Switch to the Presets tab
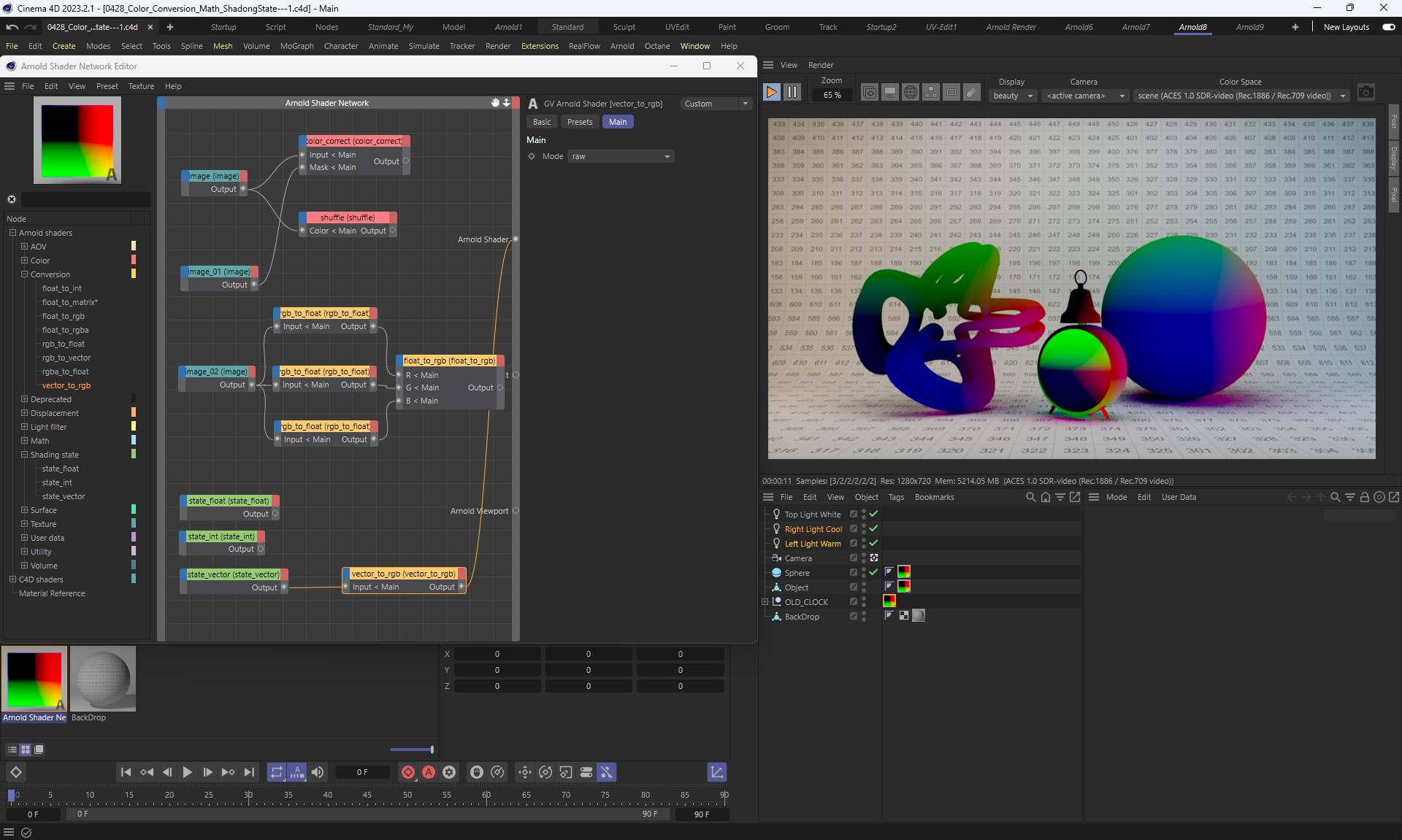The height and width of the screenshot is (840, 1402). pos(579,122)
